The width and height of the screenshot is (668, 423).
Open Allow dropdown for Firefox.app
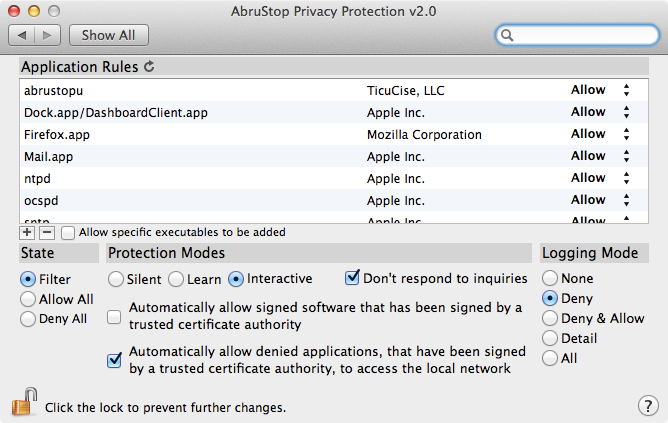(x=600, y=134)
